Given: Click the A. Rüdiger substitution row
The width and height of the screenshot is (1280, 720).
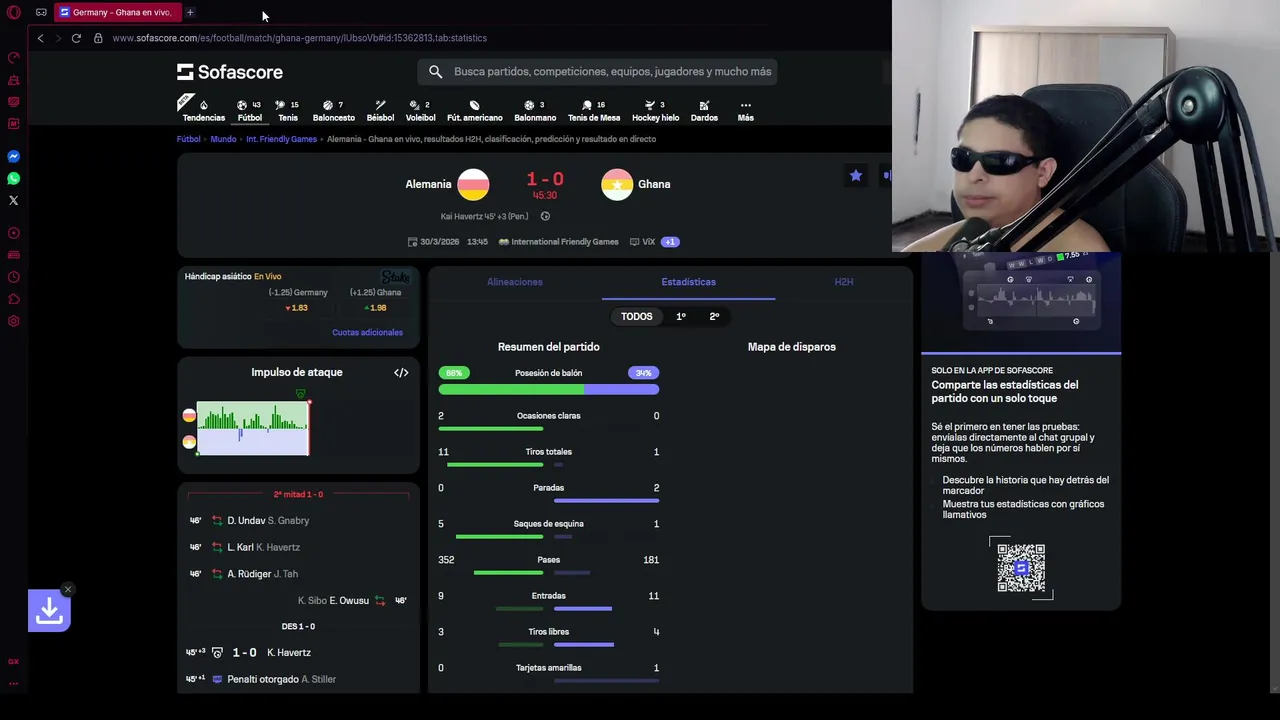Looking at the screenshot, I should pyautogui.click(x=298, y=574).
